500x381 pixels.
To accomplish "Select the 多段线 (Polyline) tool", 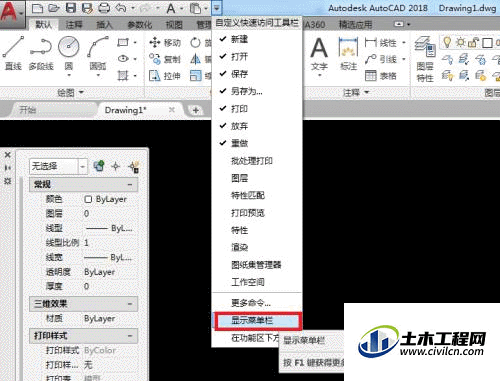I will (x=41, y=53).
